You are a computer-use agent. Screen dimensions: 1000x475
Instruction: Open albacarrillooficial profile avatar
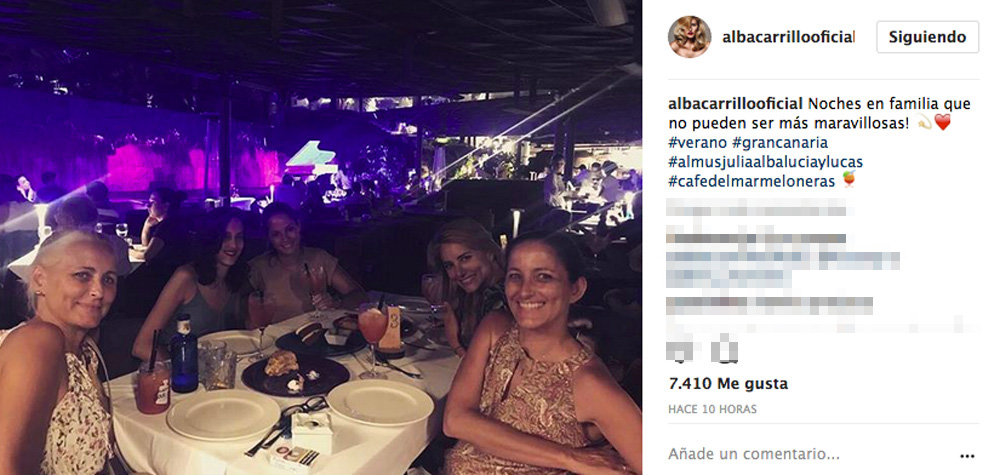(x=689, y=37)
